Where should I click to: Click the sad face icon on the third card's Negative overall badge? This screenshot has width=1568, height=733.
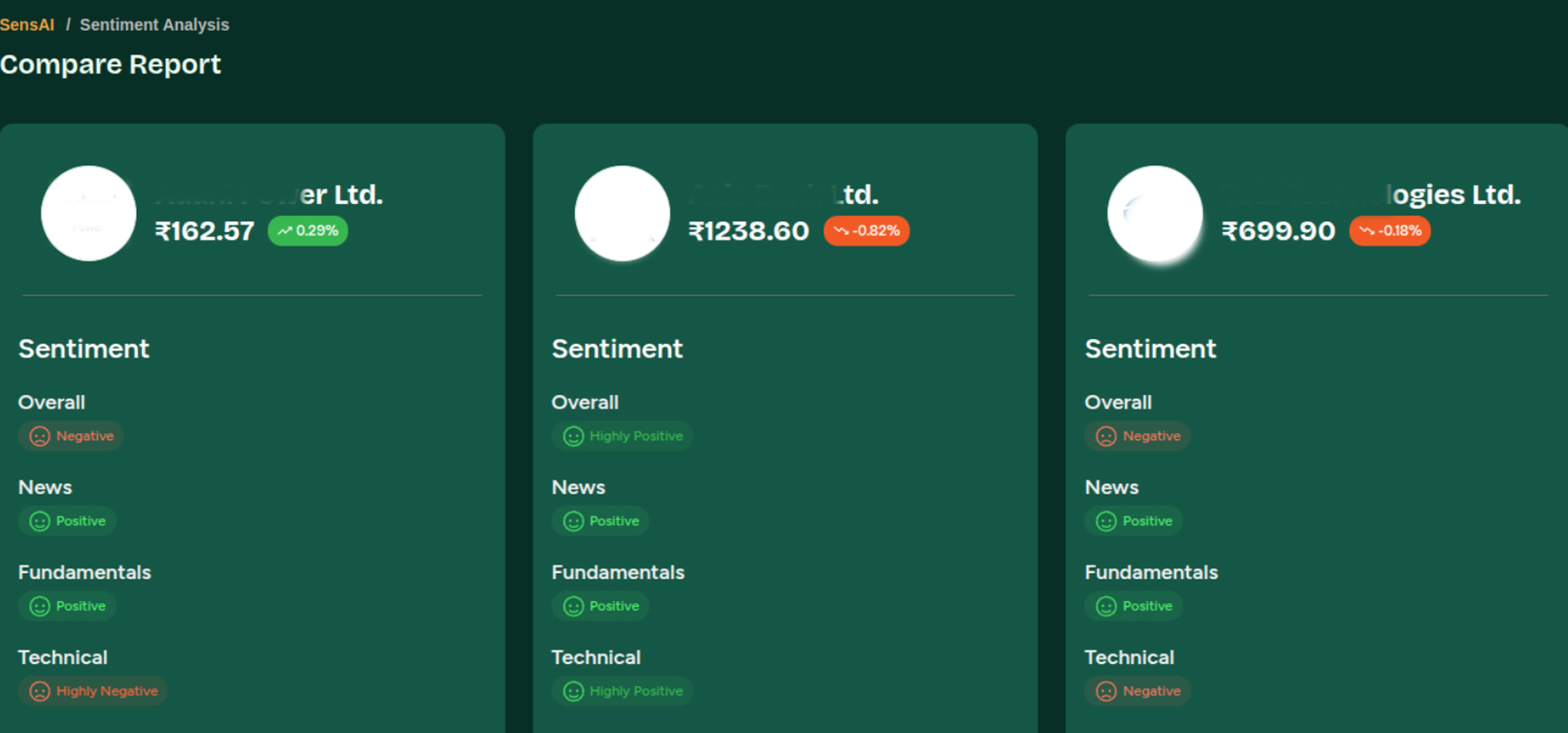[1105, 436]
